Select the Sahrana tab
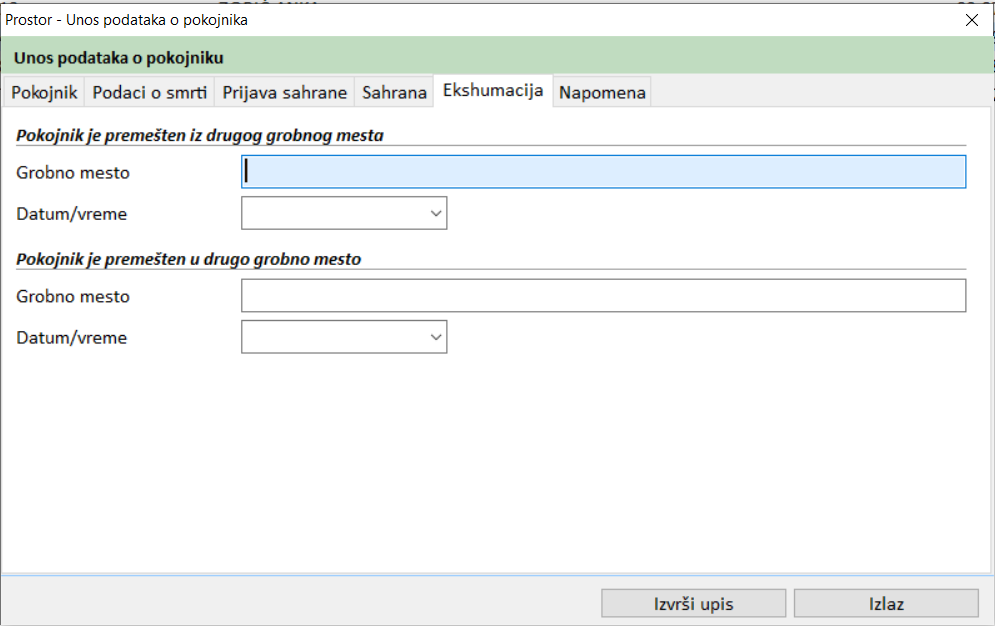 pos(394,93)
